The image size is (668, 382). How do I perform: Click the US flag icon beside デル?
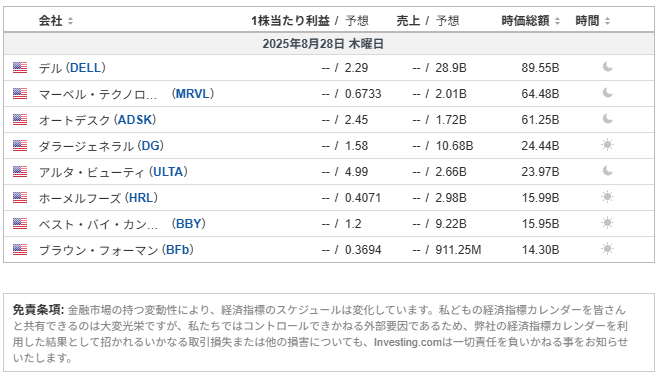pos(20,67)
